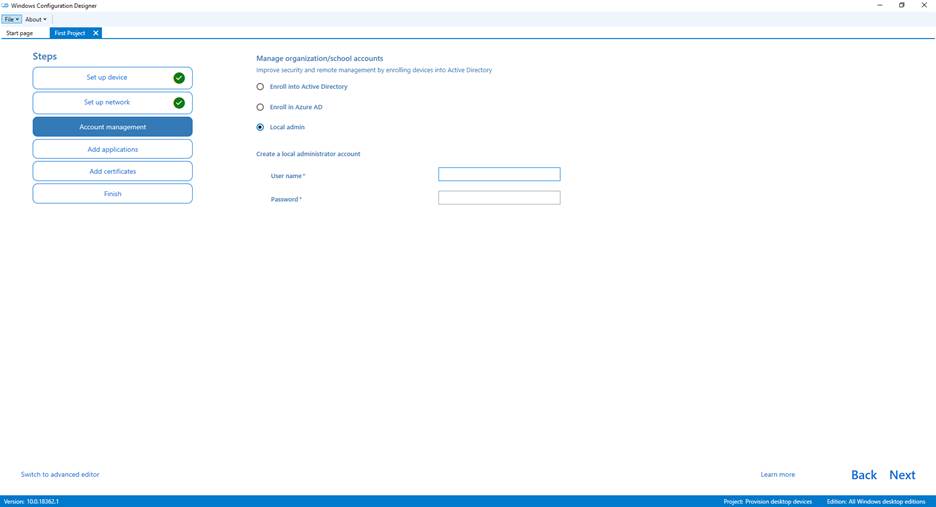Click Project: Provision desktop devices status text

[768, 502]
